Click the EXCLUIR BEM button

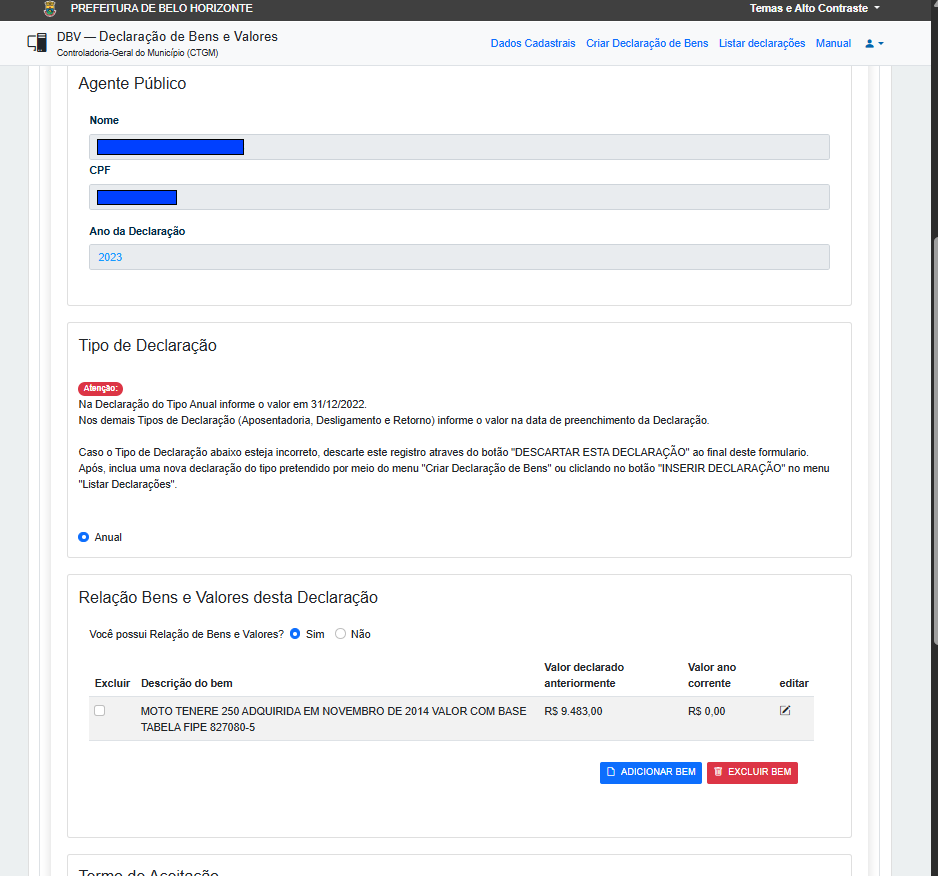click(x=752, y=772)
